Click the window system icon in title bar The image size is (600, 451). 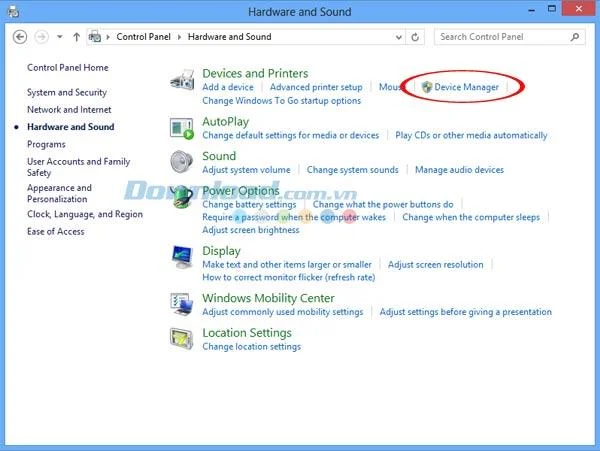click(x=13, y=11)
